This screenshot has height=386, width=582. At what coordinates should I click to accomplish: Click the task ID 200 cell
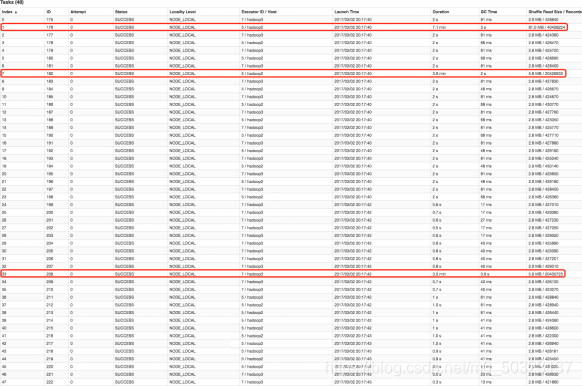[x=50, y=212]
